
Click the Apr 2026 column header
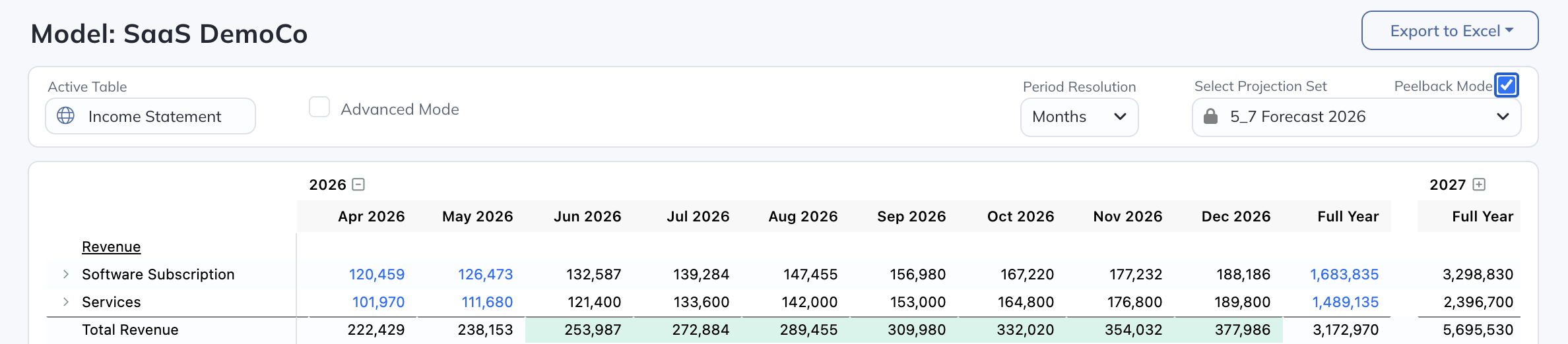(372, 216)
